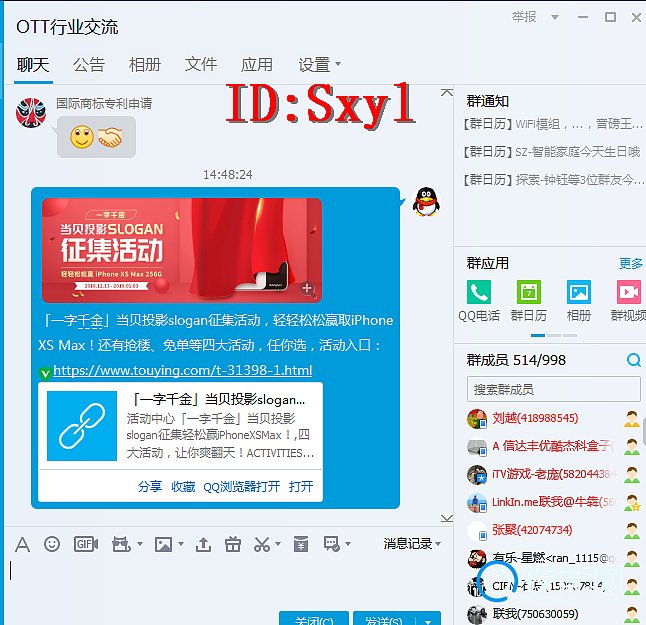Open the 设置 tab menu
646x625 pixels.
(x=319, y=65)
